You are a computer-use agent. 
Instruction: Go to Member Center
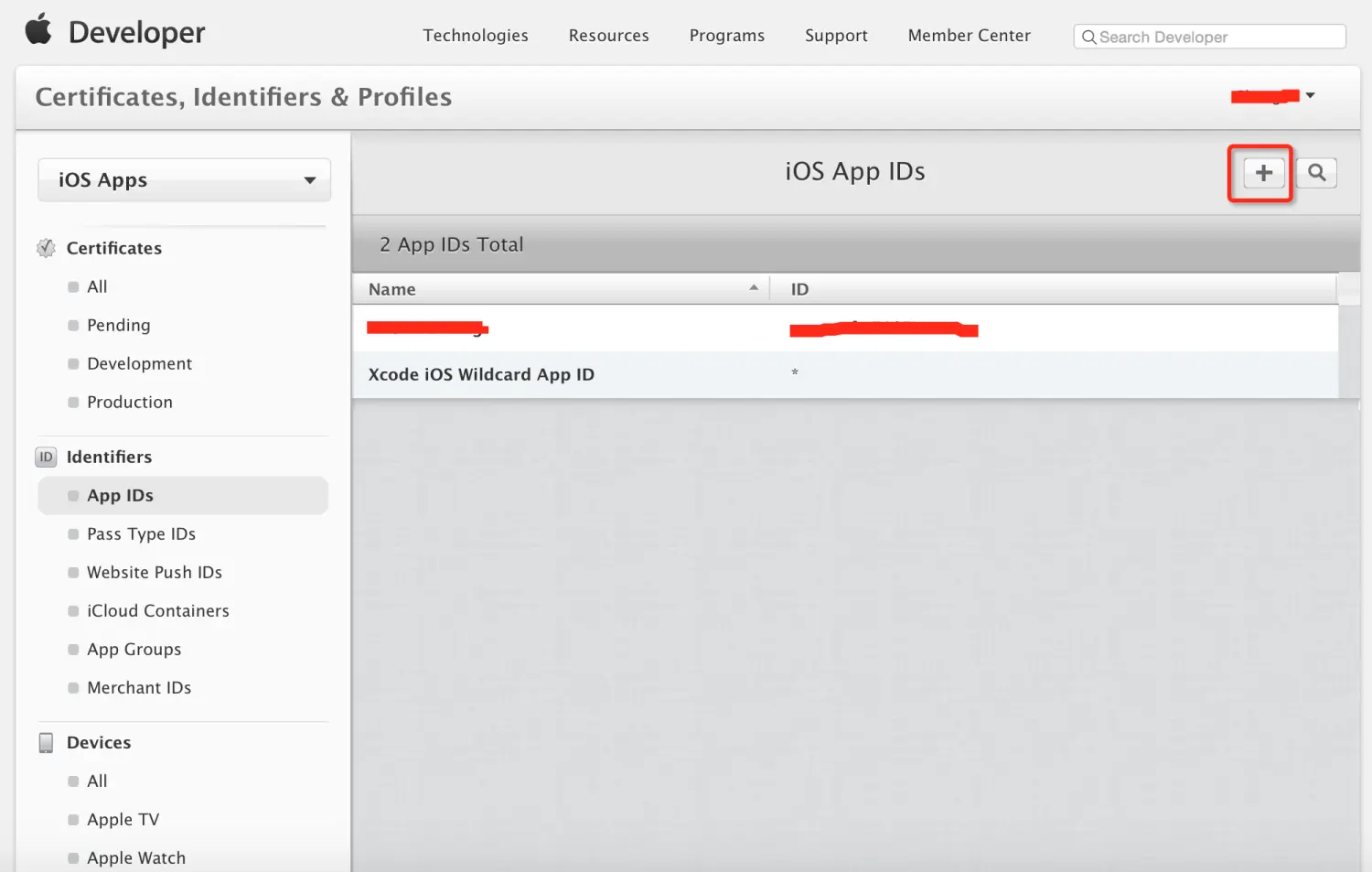[970, 36]
